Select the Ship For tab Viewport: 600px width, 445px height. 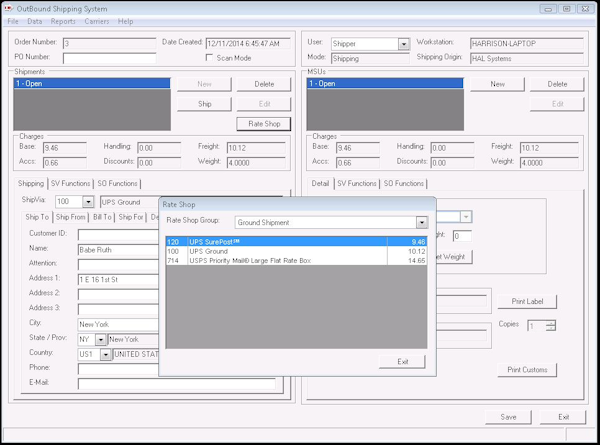(x=130, y=217)
